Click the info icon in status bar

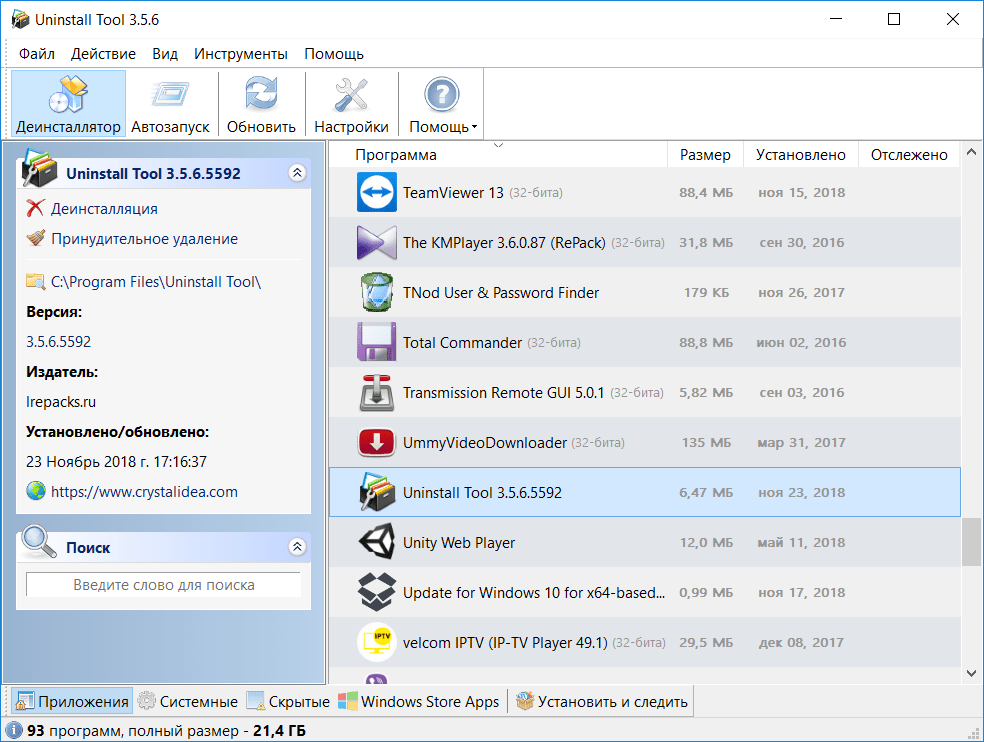click(14, 731)
